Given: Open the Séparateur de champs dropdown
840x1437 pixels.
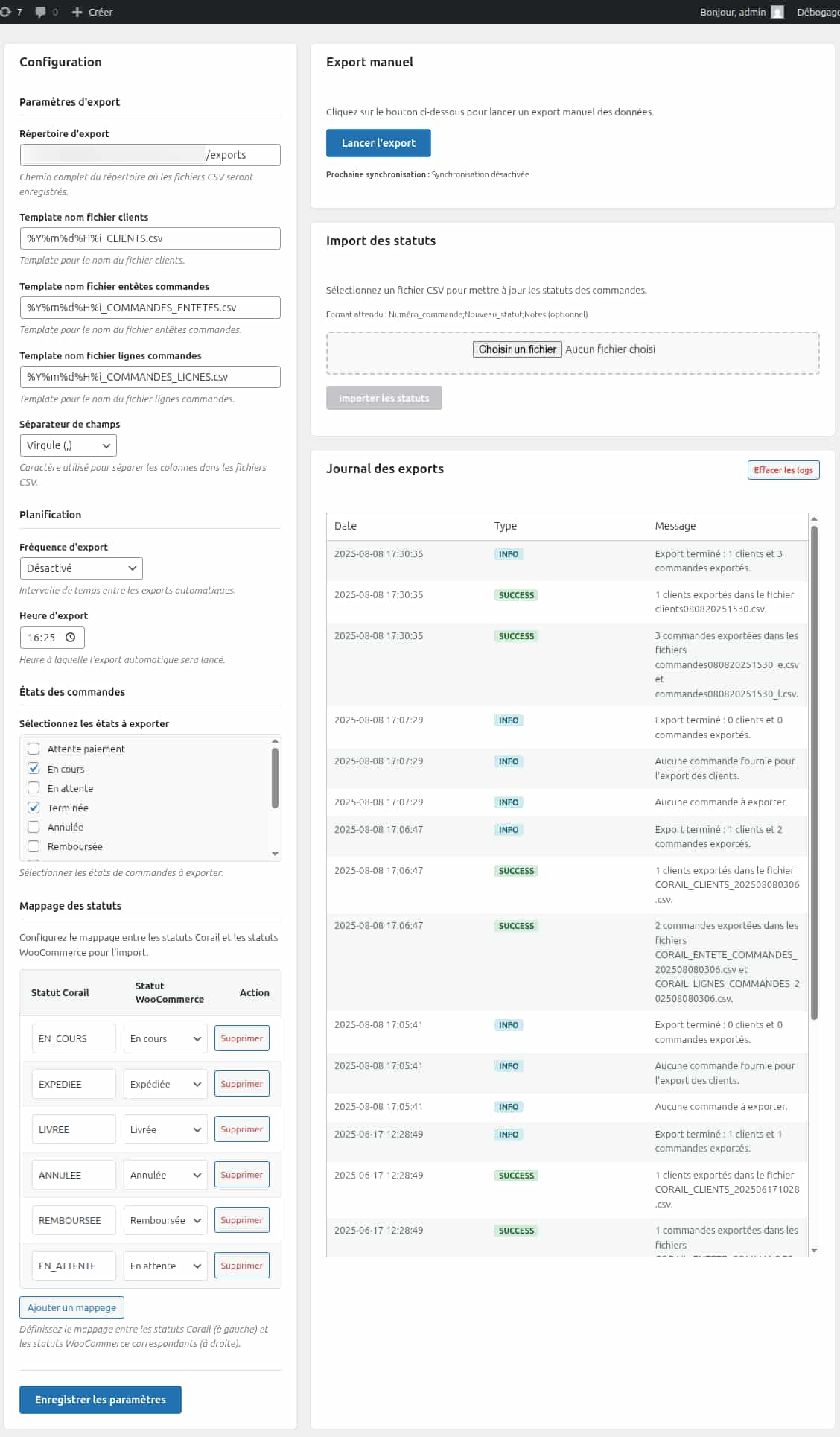Looking at the screenshot, I should click(x=68, y=445).
